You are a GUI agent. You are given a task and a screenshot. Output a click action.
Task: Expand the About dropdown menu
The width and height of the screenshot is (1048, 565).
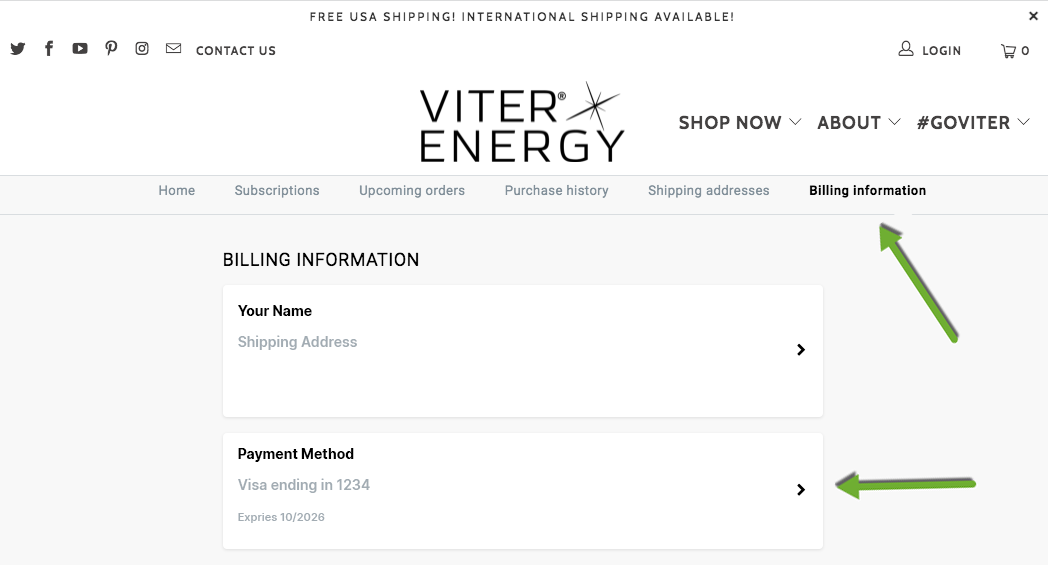click(x=859, y=123)
